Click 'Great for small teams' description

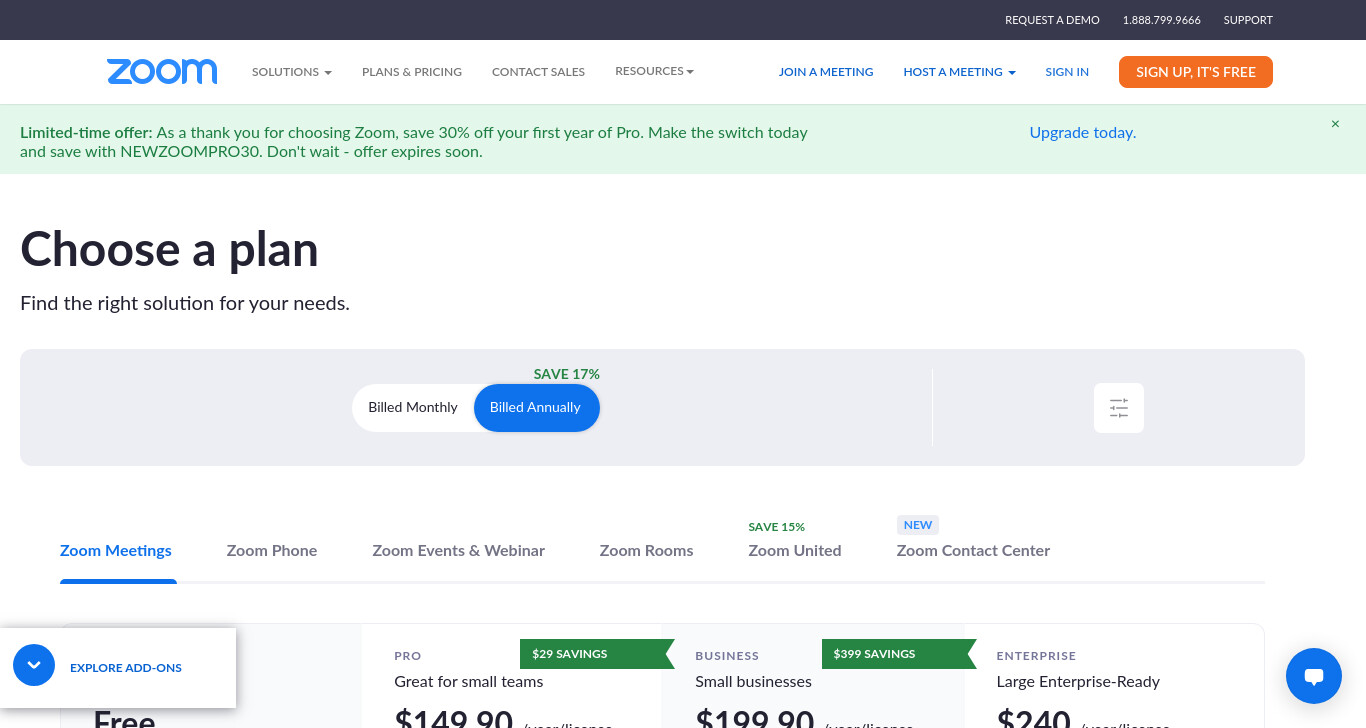coord(469,682)
